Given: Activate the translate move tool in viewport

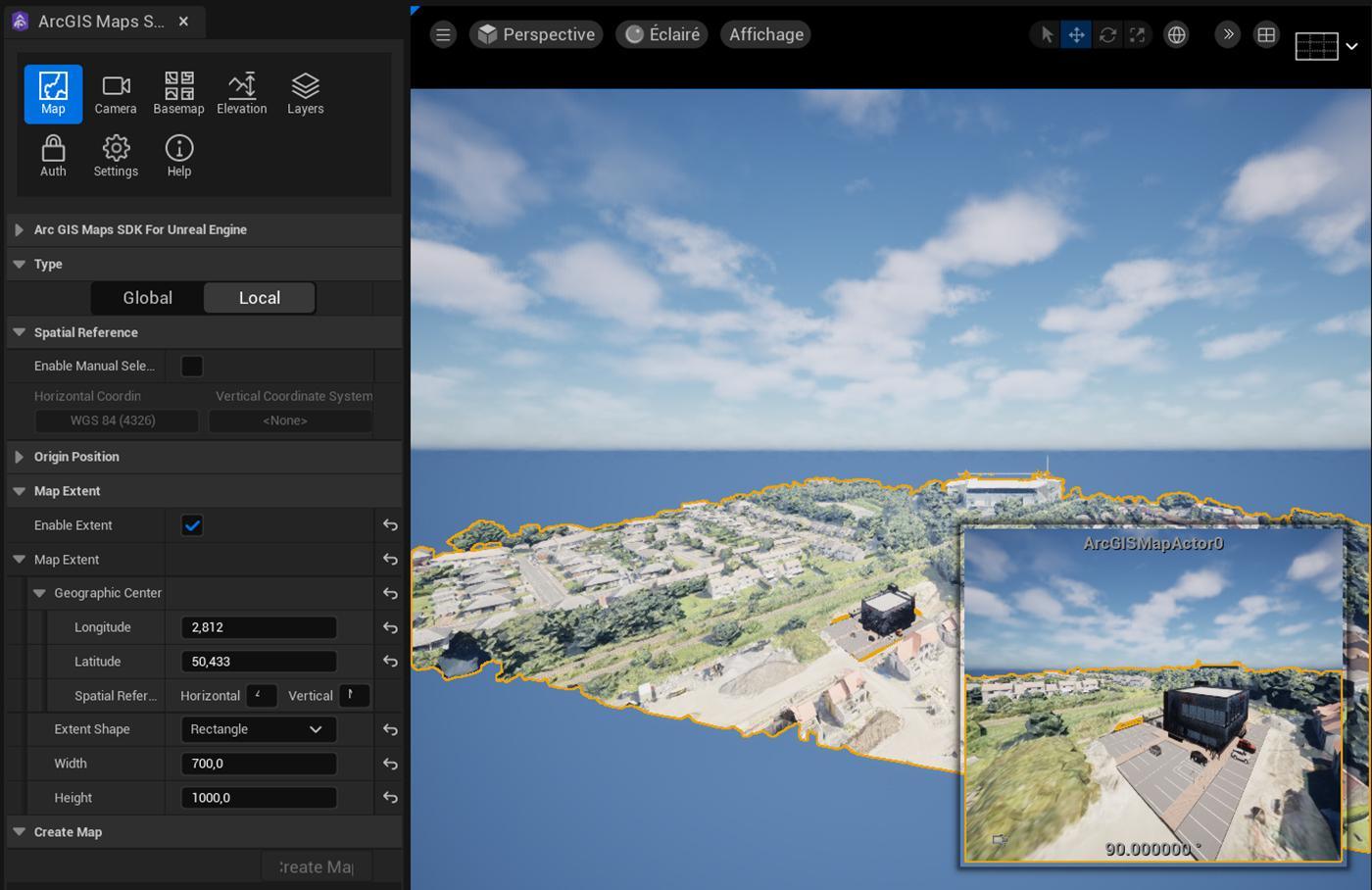Looking at the screenshot, I should tap(1076, 34).
